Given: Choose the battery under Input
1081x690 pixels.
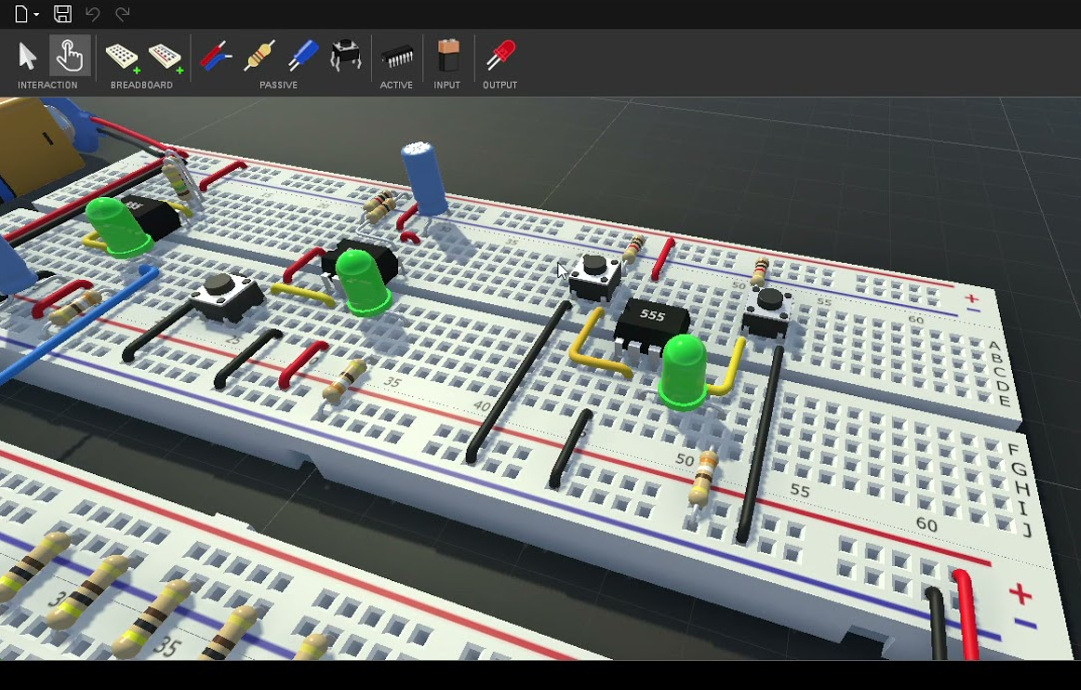Looking at the screenshot, I should tap(447, 56).
